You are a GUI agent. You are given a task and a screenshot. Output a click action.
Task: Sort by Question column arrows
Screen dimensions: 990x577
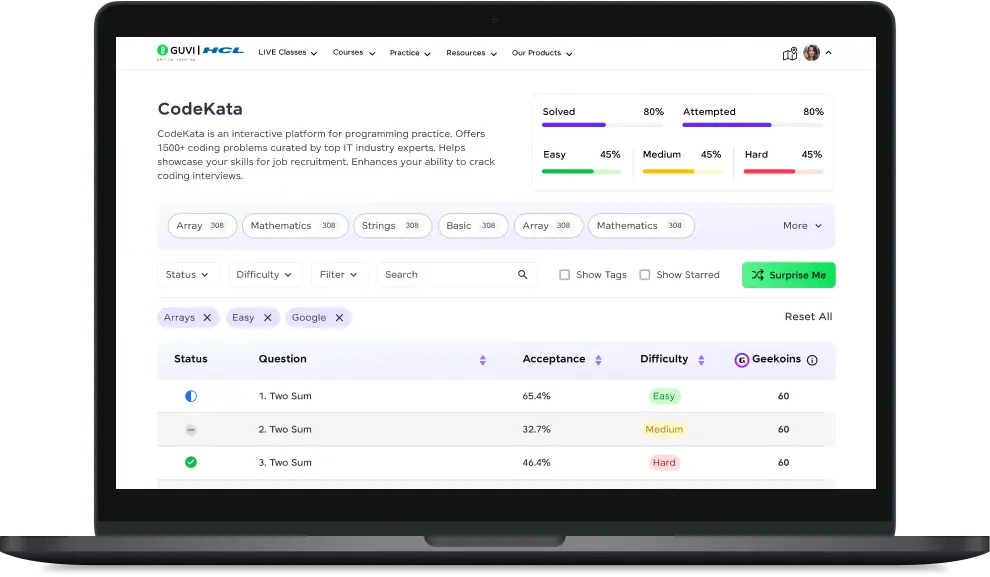tap(483, 360)
